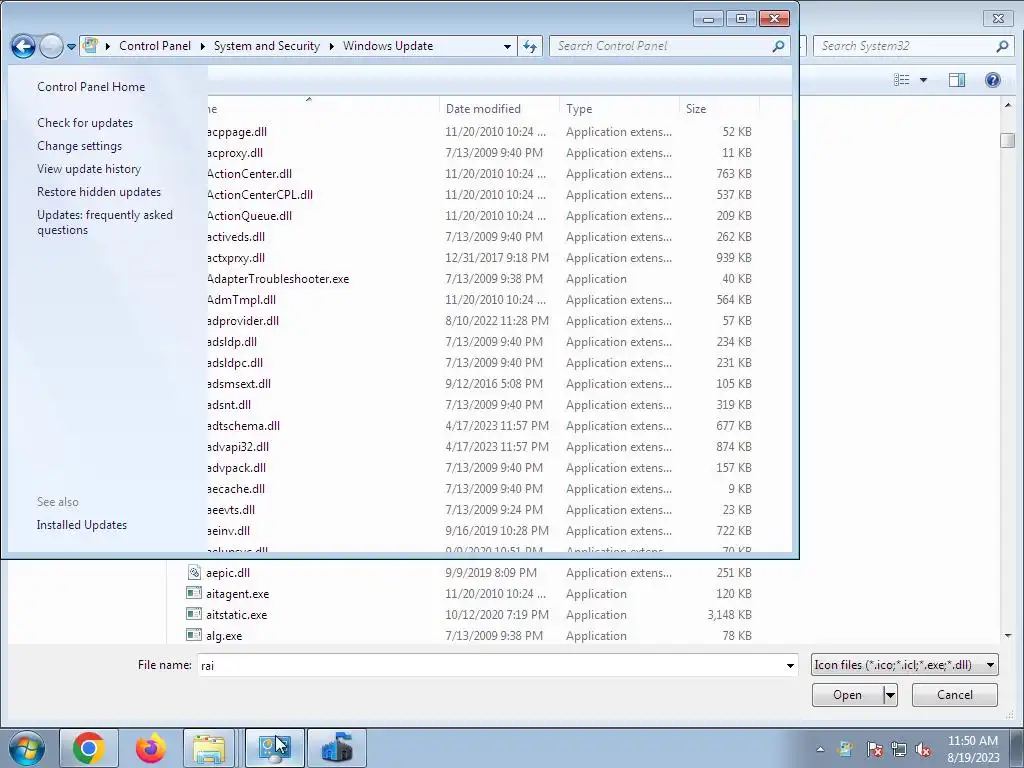
Task: Select acppage.dll in file list
Action: tap(236, 131)
